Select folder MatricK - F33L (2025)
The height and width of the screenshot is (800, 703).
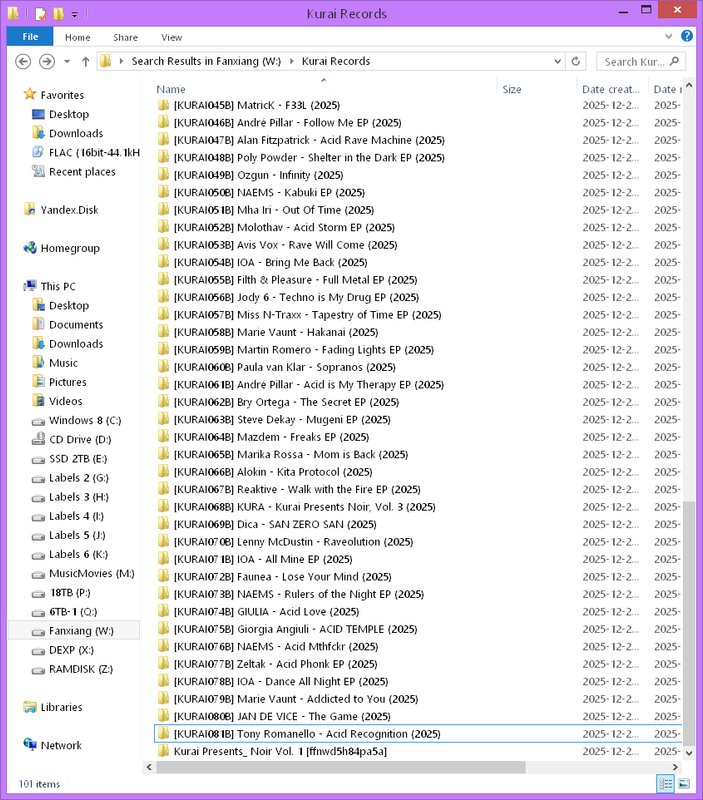pyautogui.click(x=257, y=105)
